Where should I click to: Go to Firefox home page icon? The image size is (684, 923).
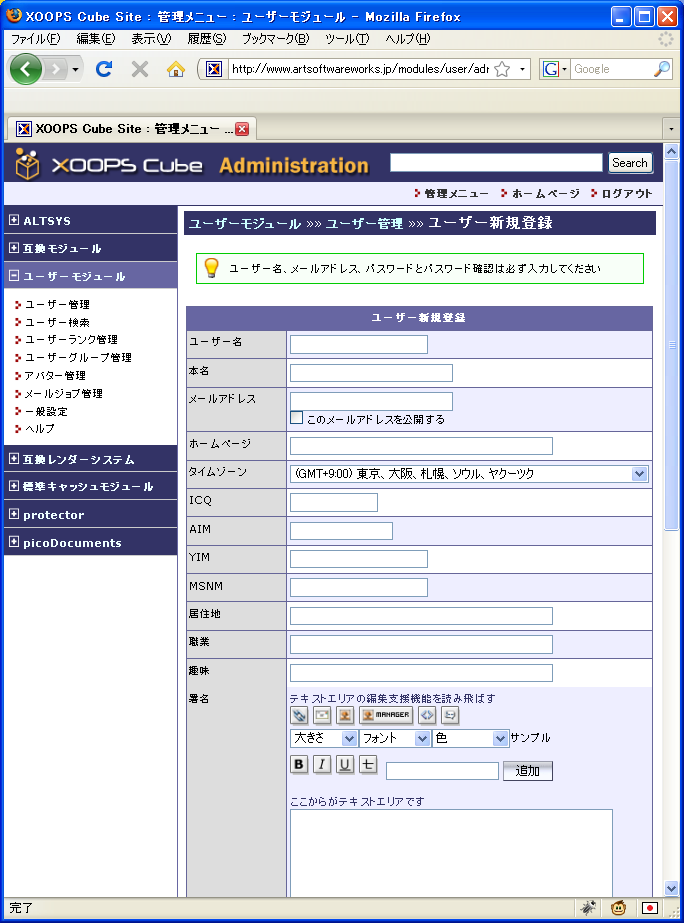176,69
